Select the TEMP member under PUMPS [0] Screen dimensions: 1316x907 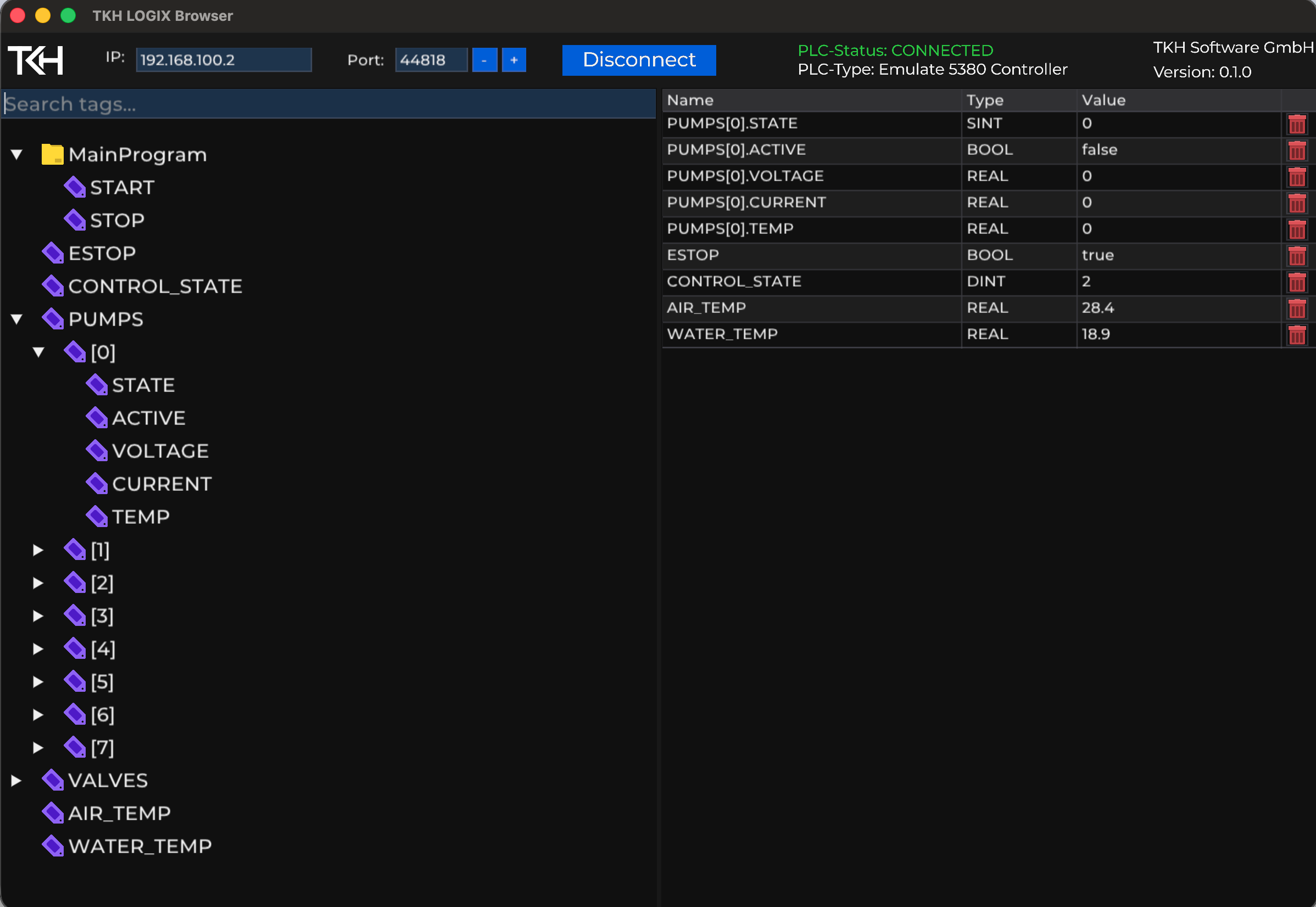(x=141, y=517)
